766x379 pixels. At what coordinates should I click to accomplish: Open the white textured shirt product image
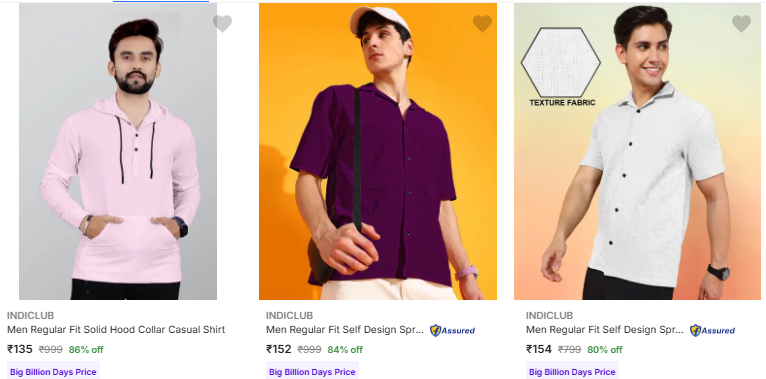point(638,151)
